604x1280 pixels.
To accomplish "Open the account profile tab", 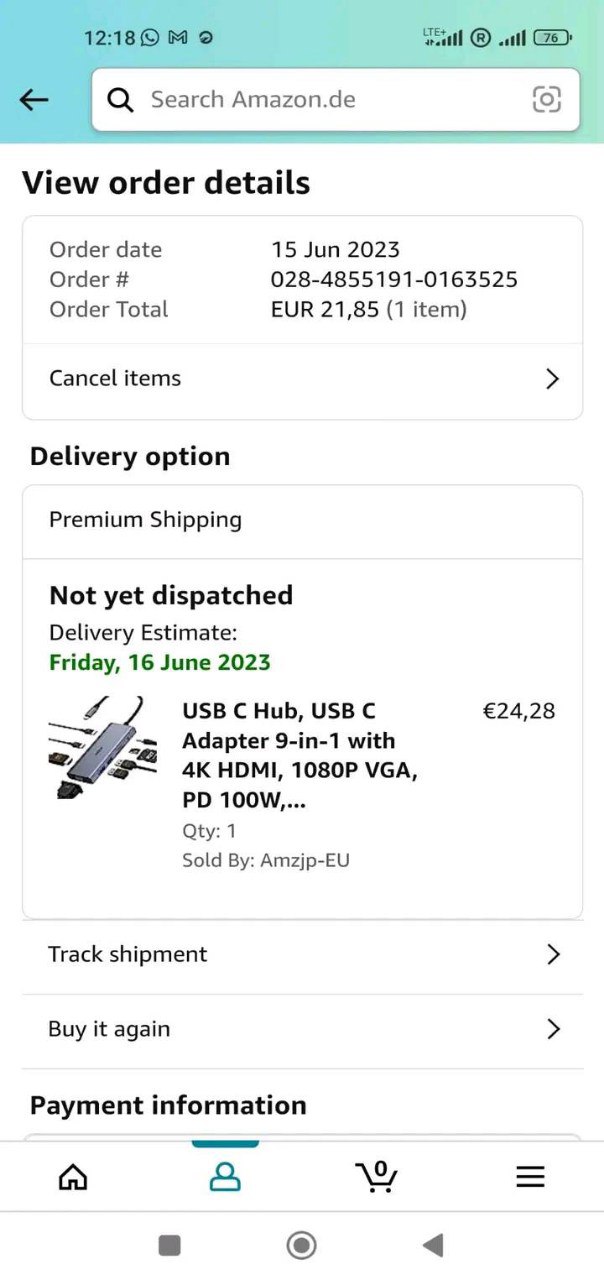I will click(x=225, y=1177).
